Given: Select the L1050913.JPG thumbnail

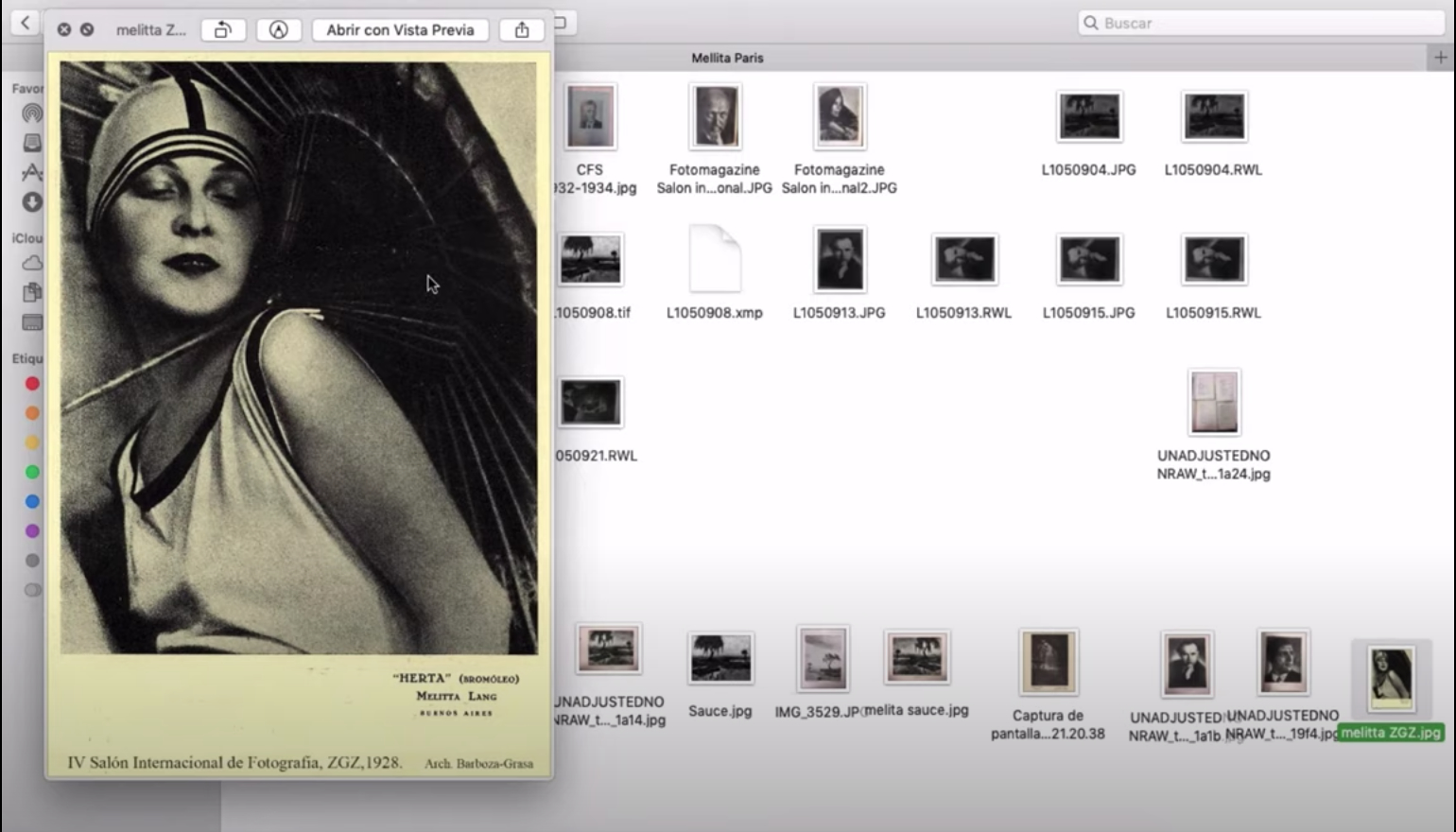Looking at the screenshot, I should click(839, 260).
